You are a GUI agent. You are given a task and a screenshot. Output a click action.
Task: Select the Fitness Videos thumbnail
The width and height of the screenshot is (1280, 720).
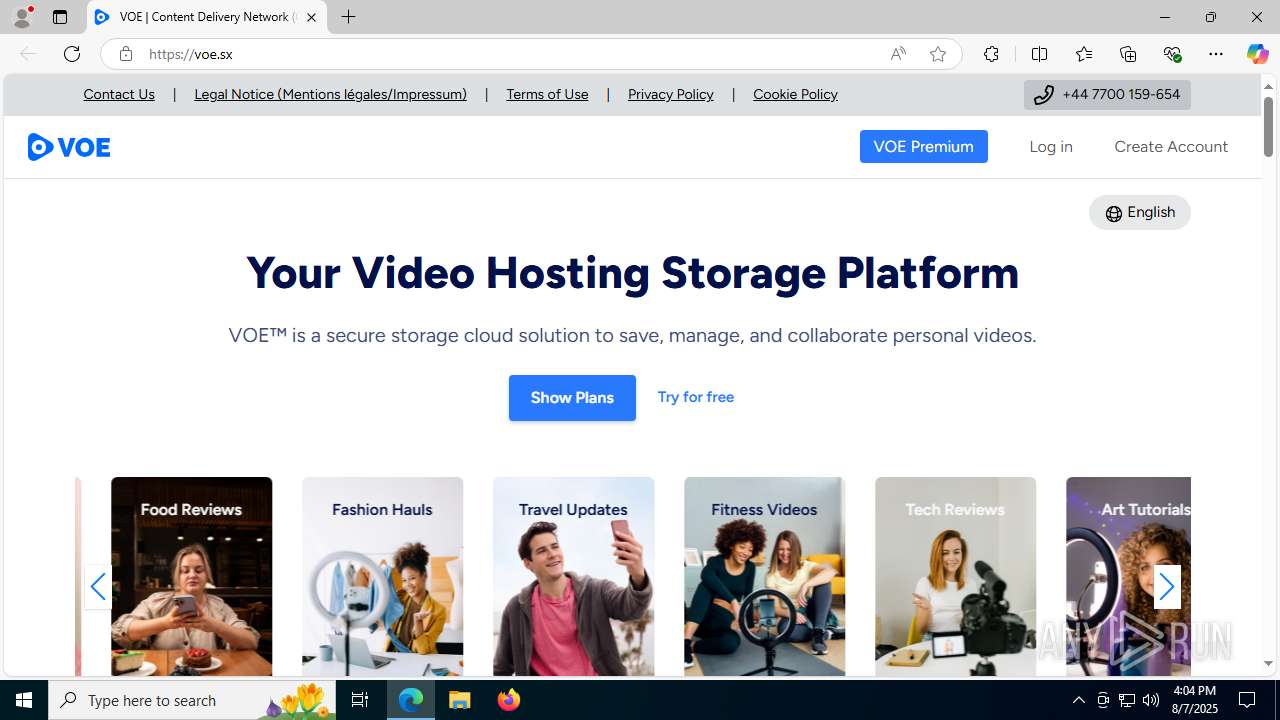[765, 577]
